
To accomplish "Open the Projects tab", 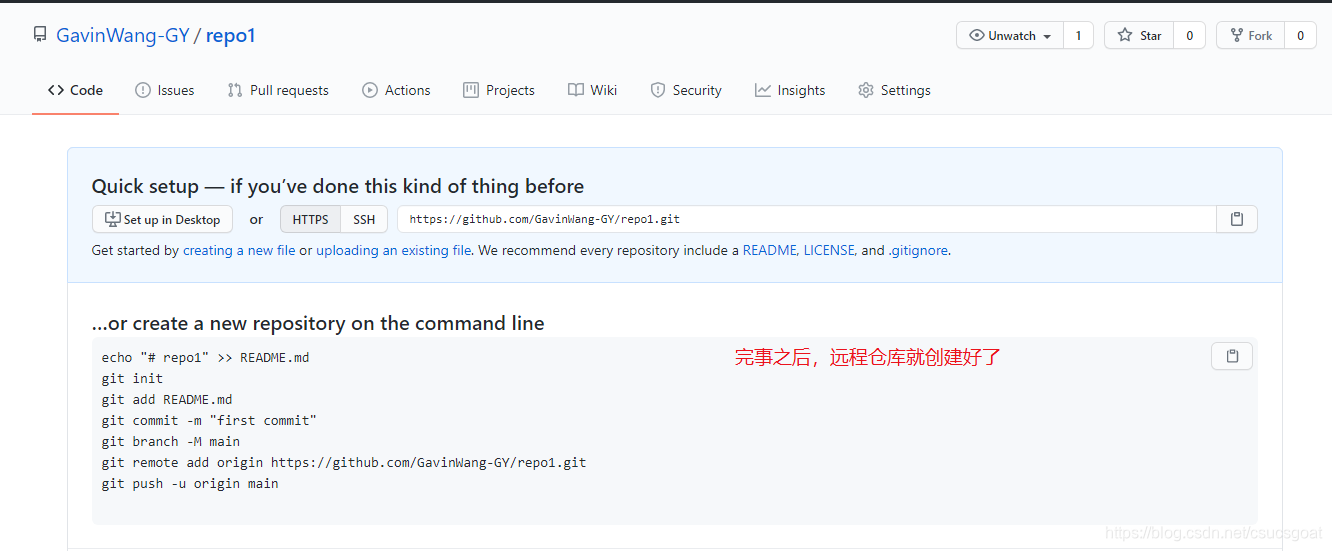I will [499, 90].
